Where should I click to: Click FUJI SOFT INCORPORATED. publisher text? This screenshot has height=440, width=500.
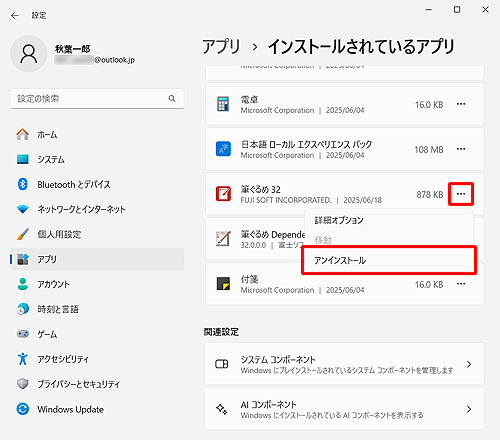click(286, 200)
